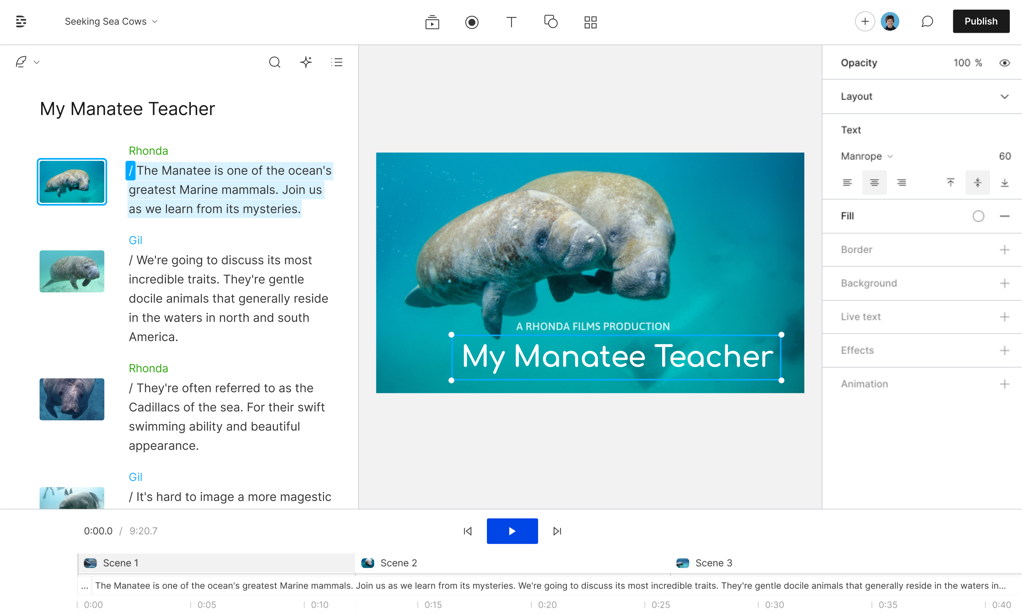Toggle bottom vertical alignment for the text

[1005, 182]
